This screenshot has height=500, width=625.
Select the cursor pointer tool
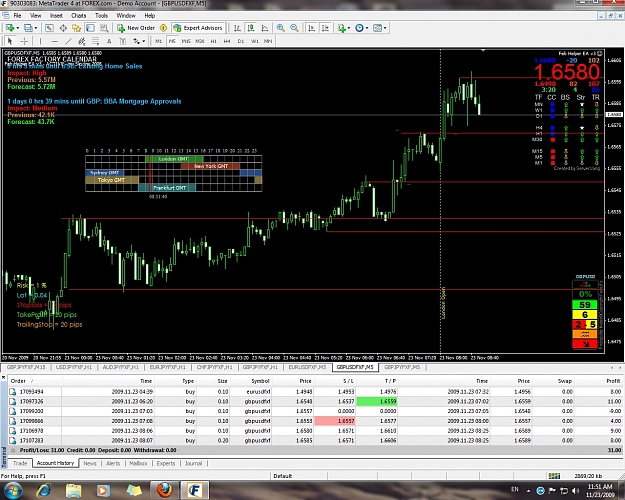tap(10, 41)
